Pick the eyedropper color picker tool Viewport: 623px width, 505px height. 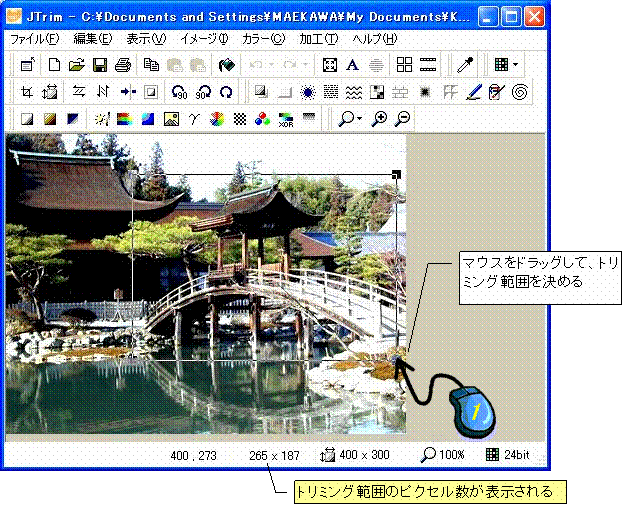click(x=464, y=65)
